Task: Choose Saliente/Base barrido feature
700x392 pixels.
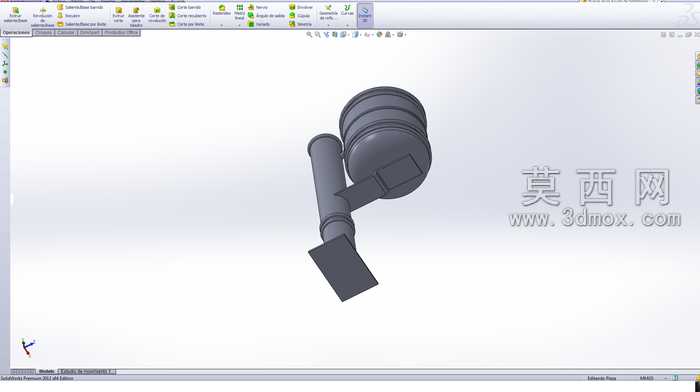Action: coord(80,7)
